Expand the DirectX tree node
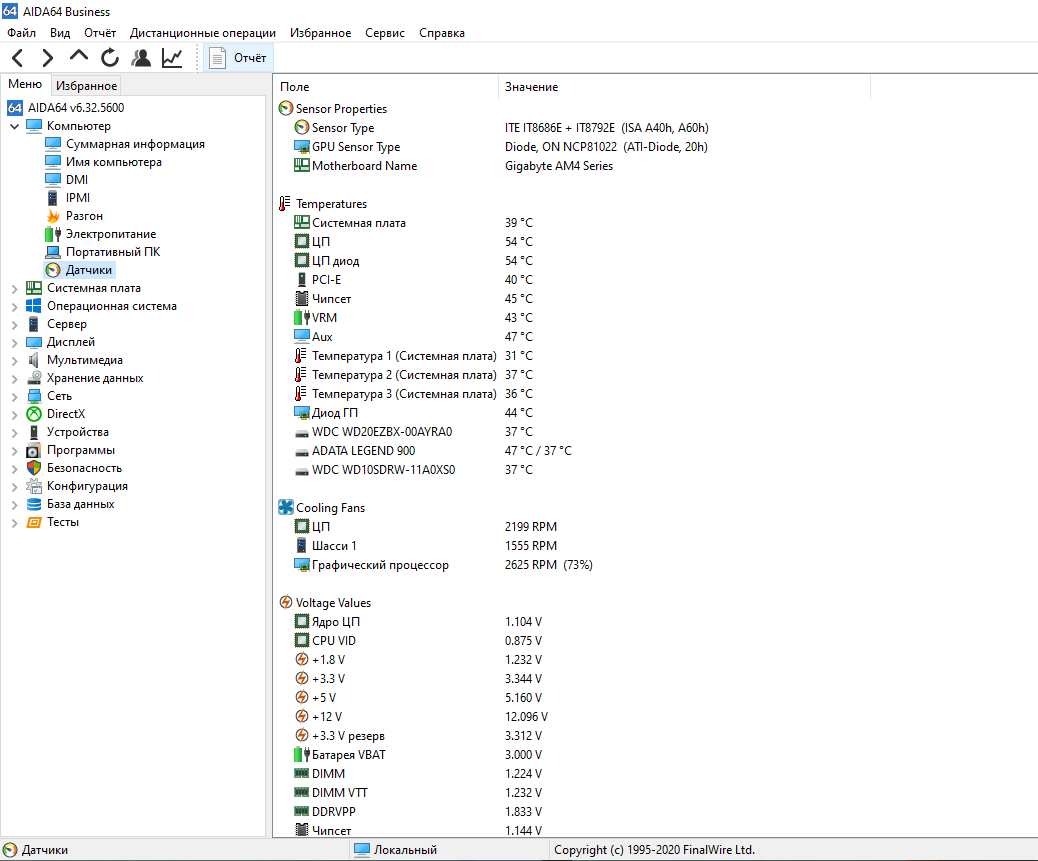 (15, 414)
